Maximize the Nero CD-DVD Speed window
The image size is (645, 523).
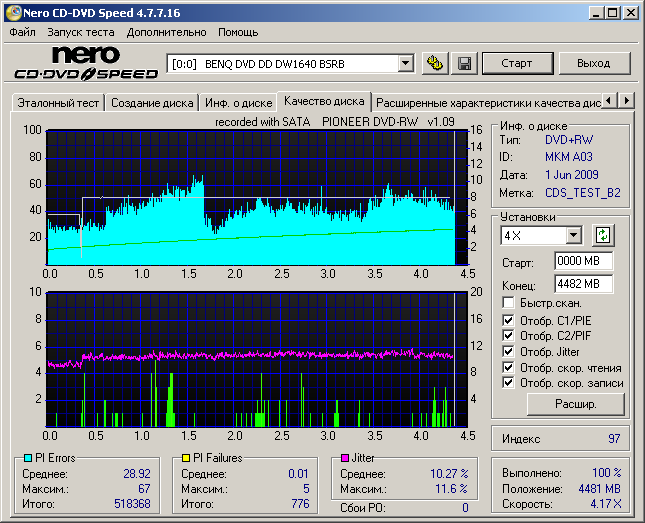613,13
